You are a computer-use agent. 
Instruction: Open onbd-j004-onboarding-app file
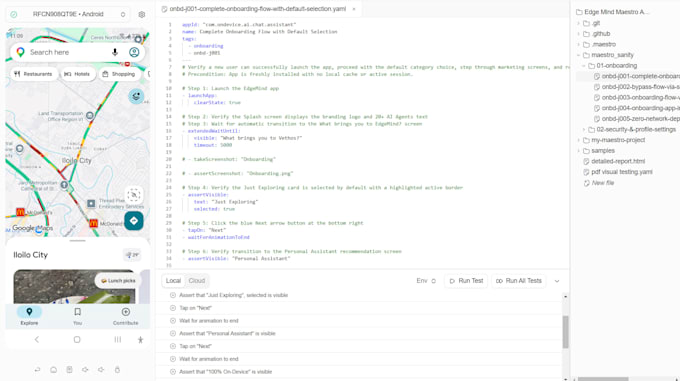tap(637, 108)
